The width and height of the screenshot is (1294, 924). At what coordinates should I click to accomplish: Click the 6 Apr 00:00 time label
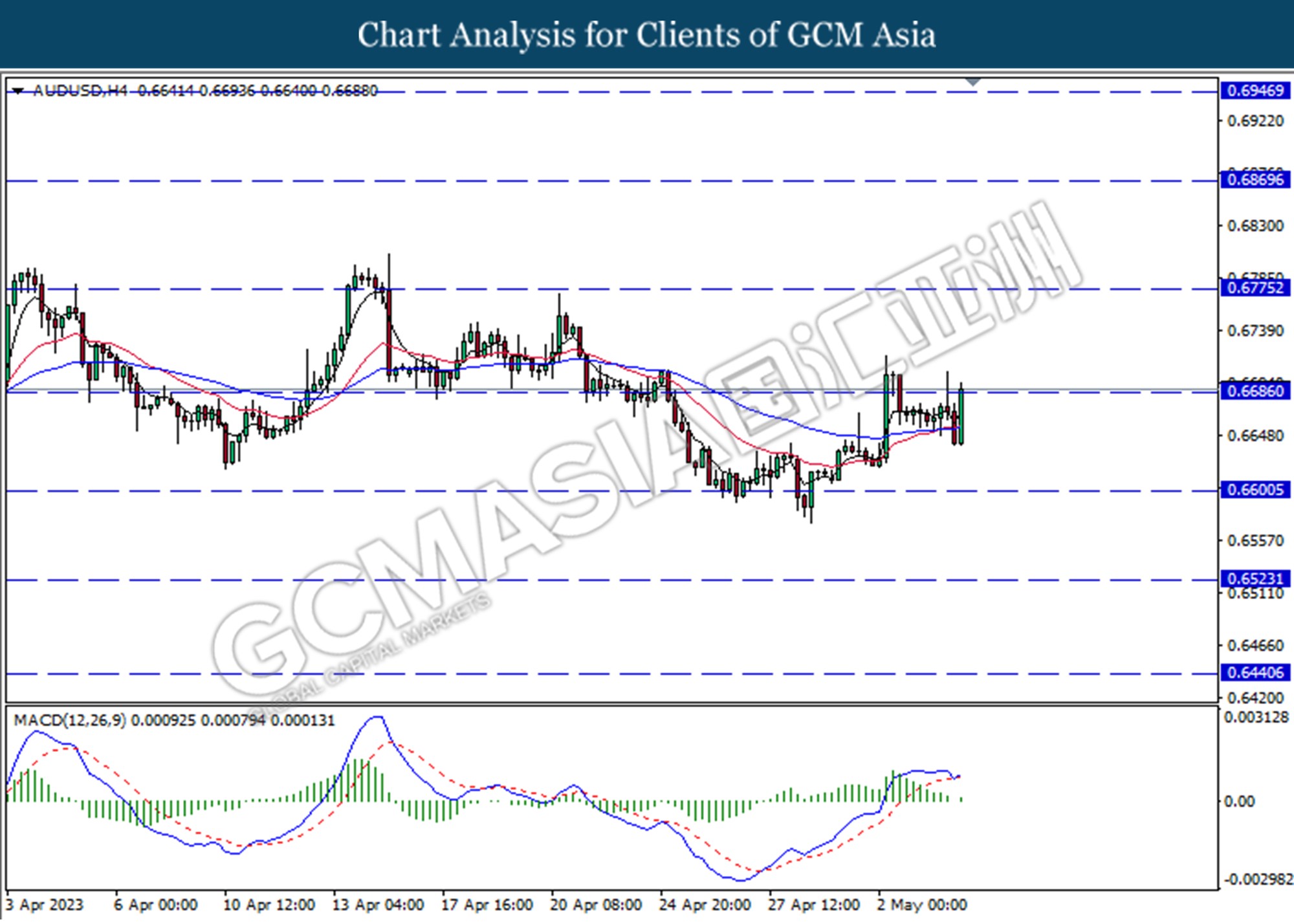click(155, 905)
